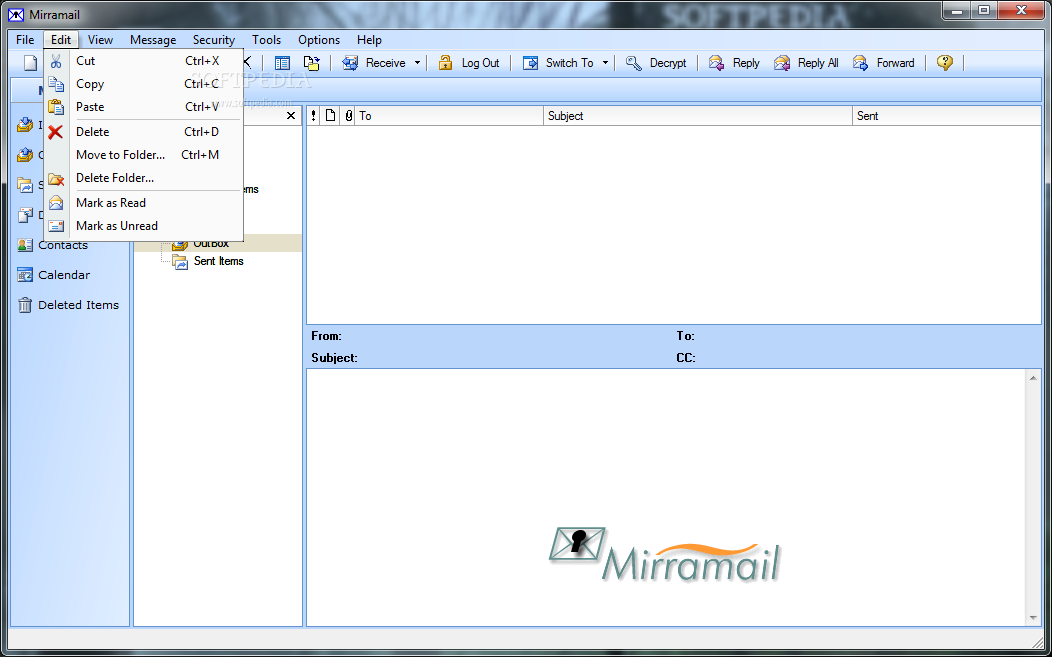The height and width of the screenshot is (657, 1052).
Task: Choose Mark as Read
Action: [x=143, y=203]
